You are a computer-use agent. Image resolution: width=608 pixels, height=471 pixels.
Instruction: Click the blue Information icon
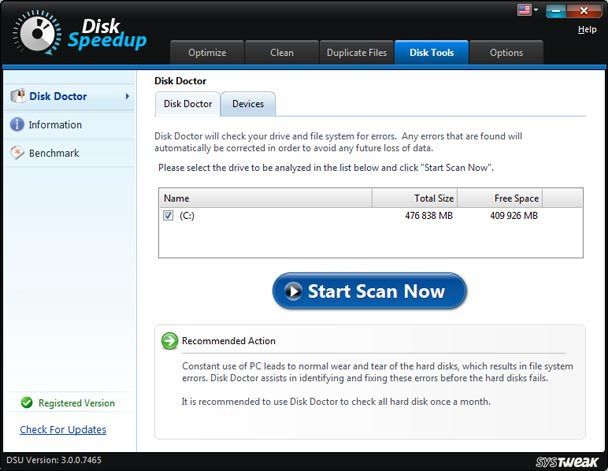point(17,124)
